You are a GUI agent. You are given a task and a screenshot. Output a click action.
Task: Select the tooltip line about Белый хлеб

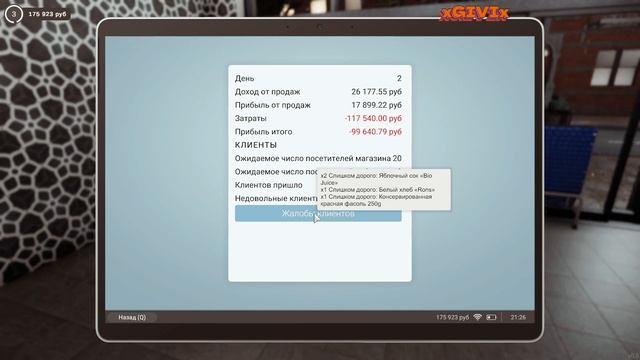(x=378, y=190)
